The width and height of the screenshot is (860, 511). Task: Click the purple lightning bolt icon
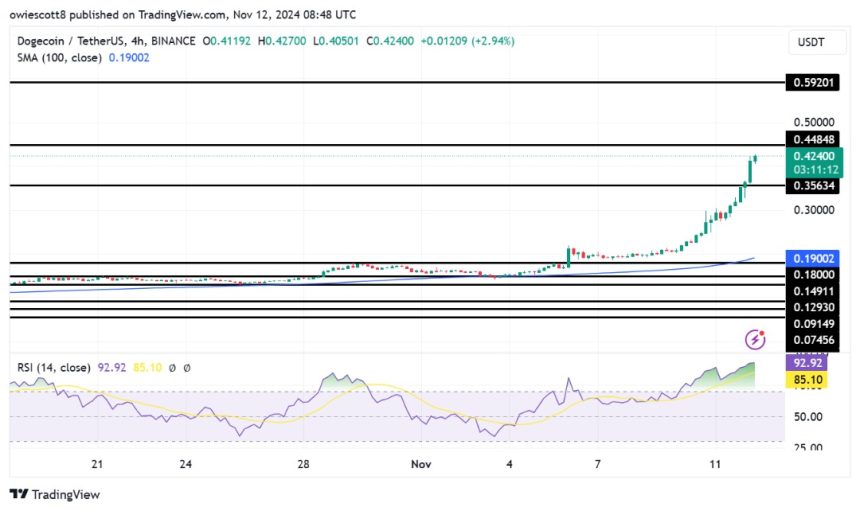point(756,340)
